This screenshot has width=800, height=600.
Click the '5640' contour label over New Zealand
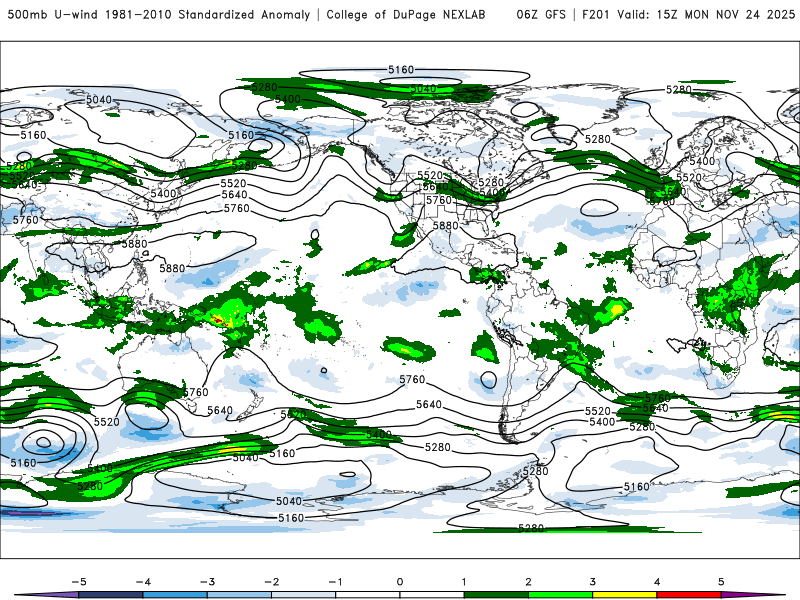point(220,410)
